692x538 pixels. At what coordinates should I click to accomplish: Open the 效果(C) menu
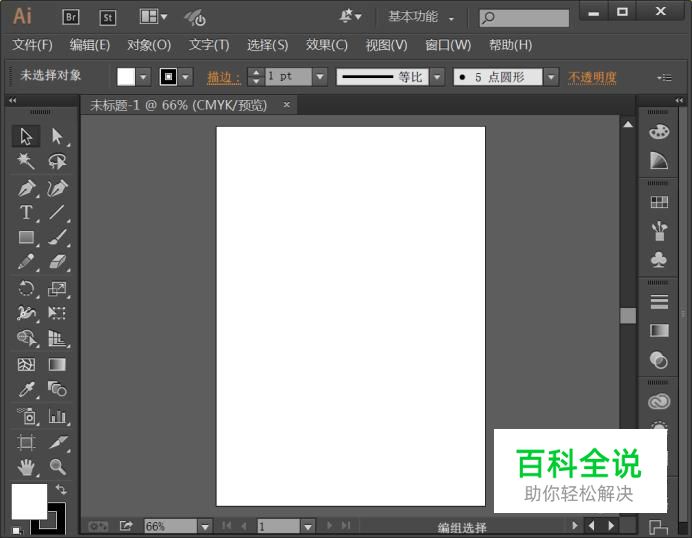click(x=326, y=45)
